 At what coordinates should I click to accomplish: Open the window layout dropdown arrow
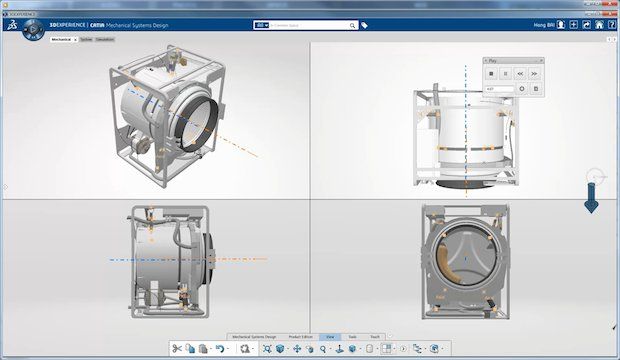(394, 349)
